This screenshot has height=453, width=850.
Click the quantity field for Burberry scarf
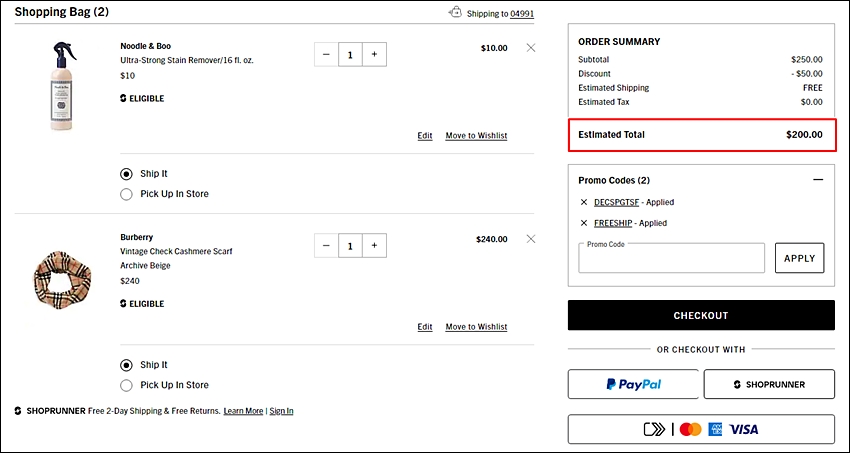[350, 245]
